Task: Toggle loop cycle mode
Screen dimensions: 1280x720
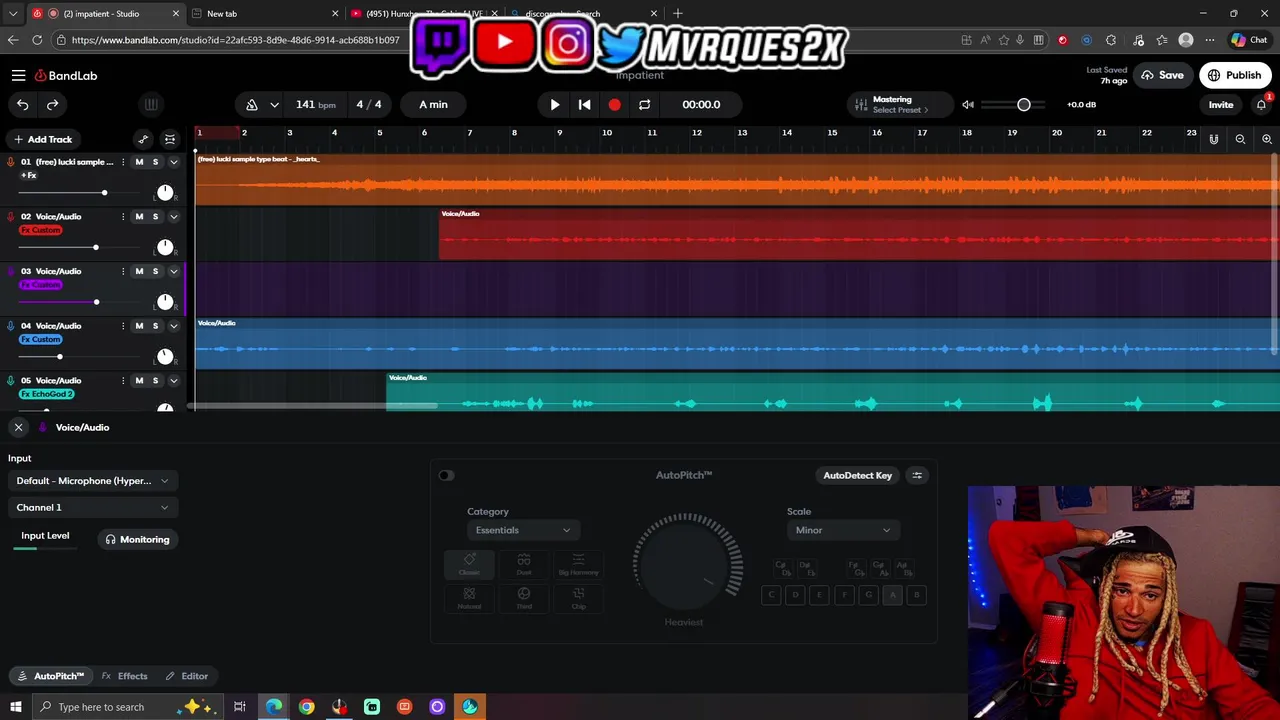Action: 644,104
